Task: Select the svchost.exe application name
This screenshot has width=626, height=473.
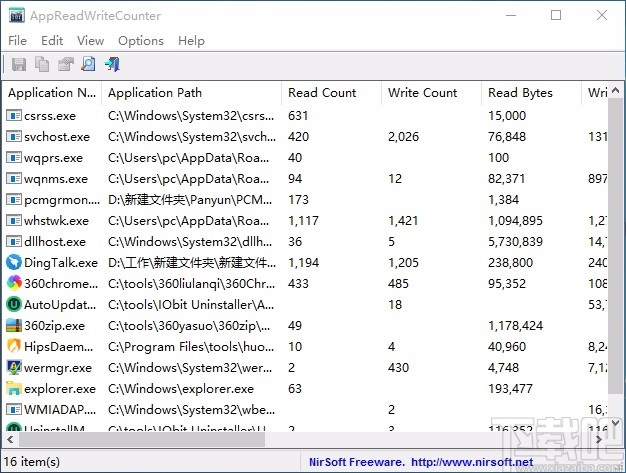Action: click(x=57, y=137)
